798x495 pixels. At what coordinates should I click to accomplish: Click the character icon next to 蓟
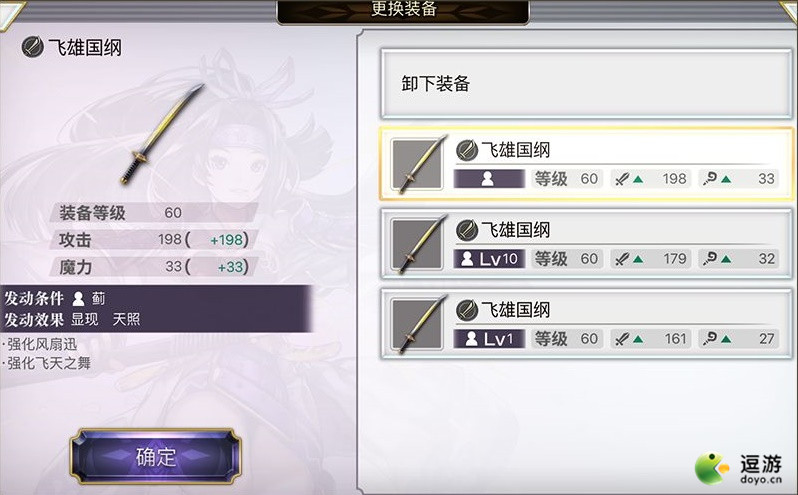tap(78, 298)
